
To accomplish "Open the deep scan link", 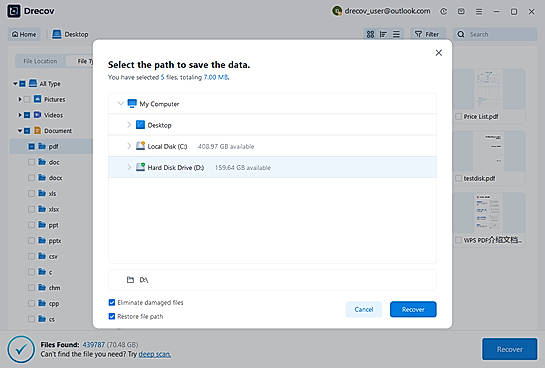I will point(154,354).
